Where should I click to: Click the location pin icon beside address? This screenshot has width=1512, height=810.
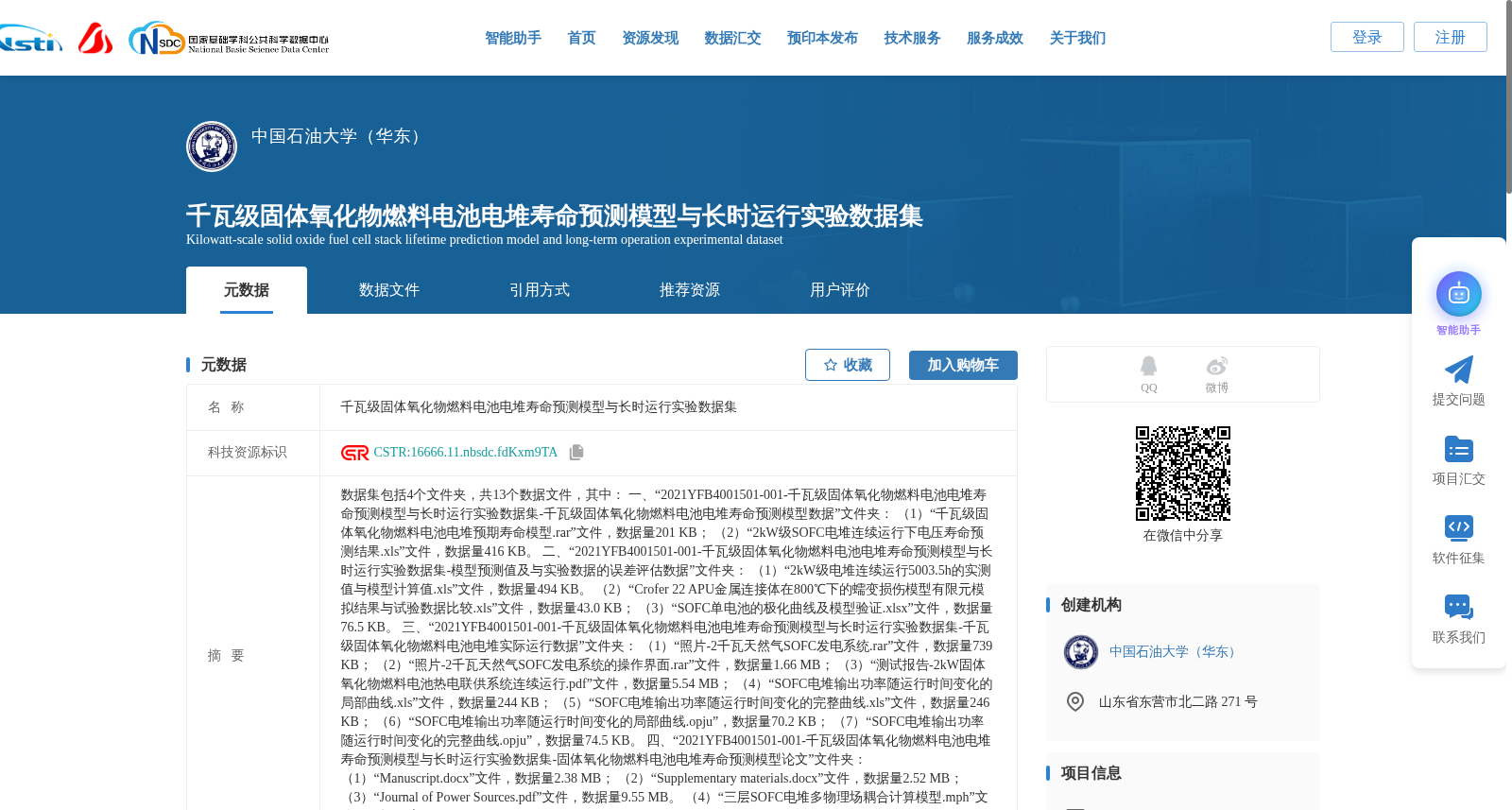point(1075,701)
